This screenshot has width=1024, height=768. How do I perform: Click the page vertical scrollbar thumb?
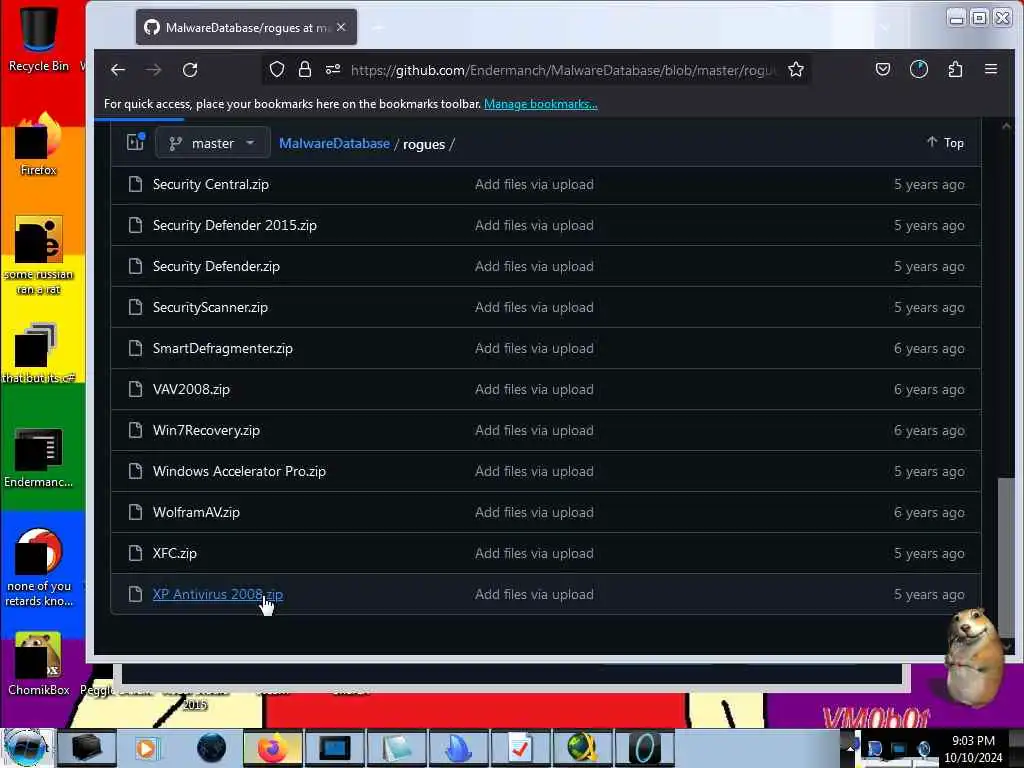point(1006,559)
